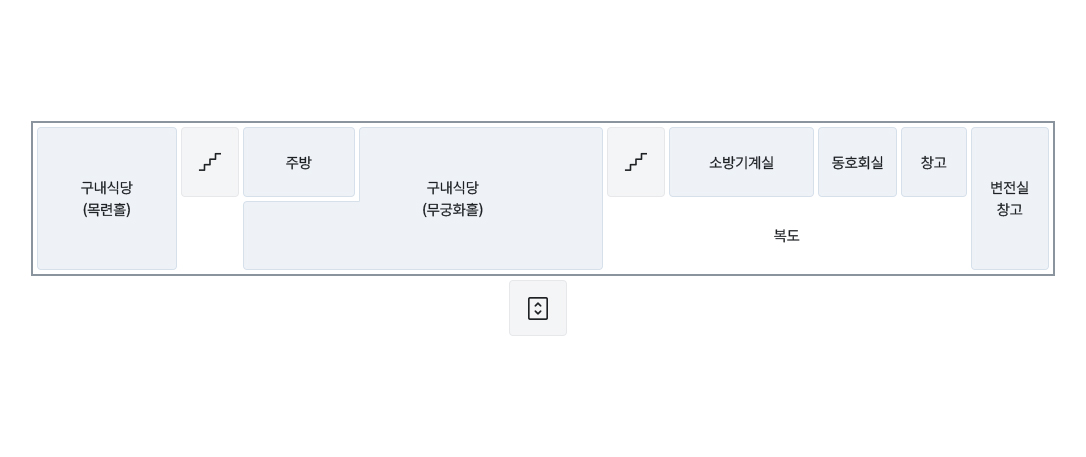
Task: Select the staircase icon next to 소방기계실
Action: [x=636, y=162]
